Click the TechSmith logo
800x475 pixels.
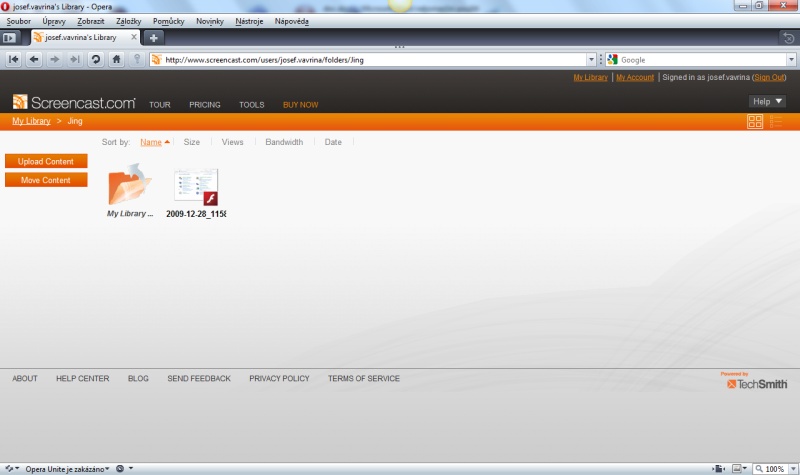(757, 382)
